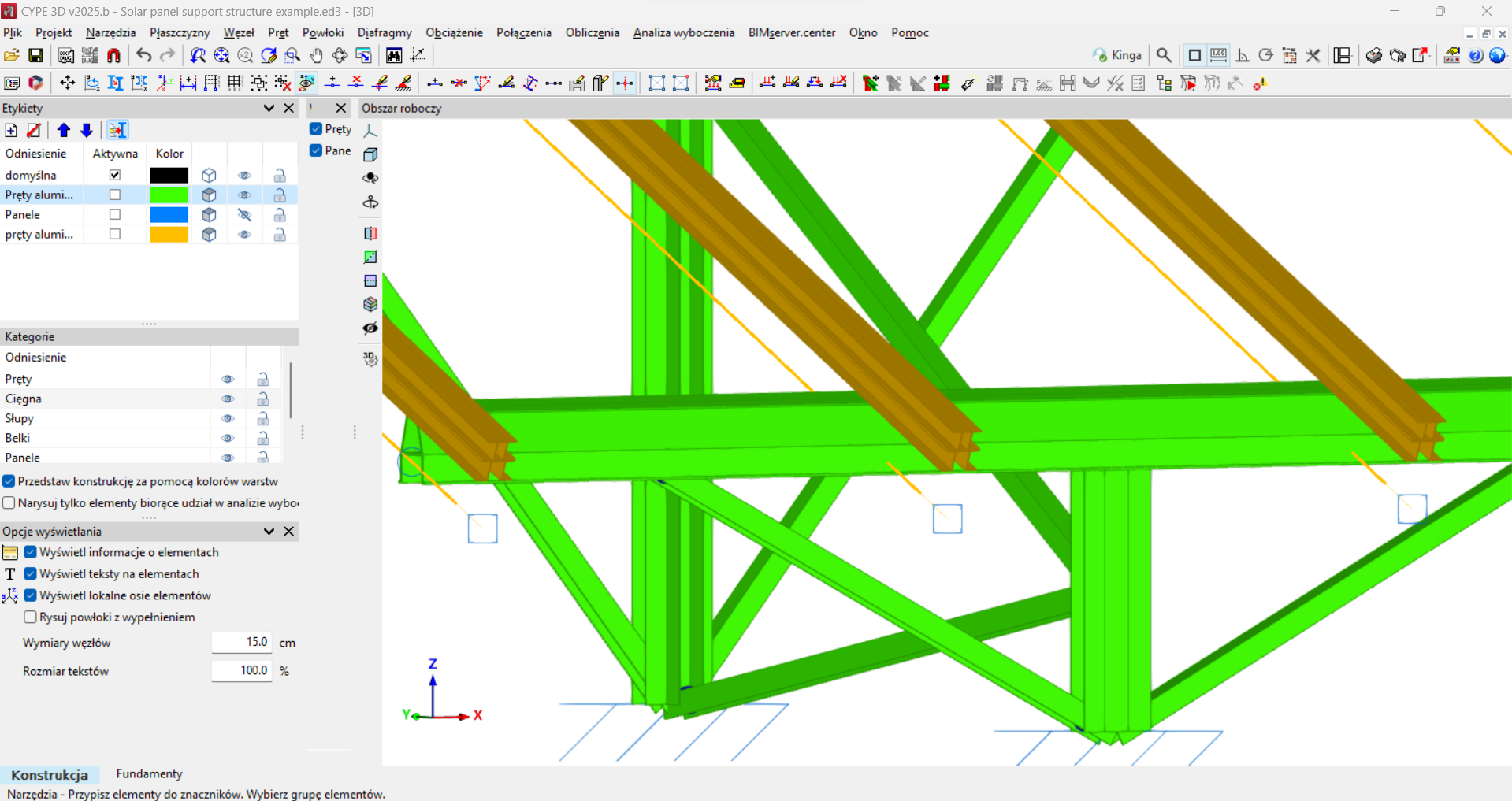Click the blue up arrow in Etykiety
The height and width of the screenshot is (801, 1512).
[64, 130]
